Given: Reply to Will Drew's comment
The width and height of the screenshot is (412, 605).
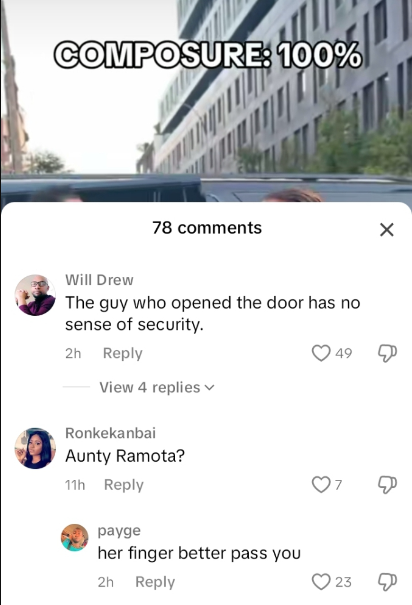Looking at the screenshot, I should coord(123,353).
